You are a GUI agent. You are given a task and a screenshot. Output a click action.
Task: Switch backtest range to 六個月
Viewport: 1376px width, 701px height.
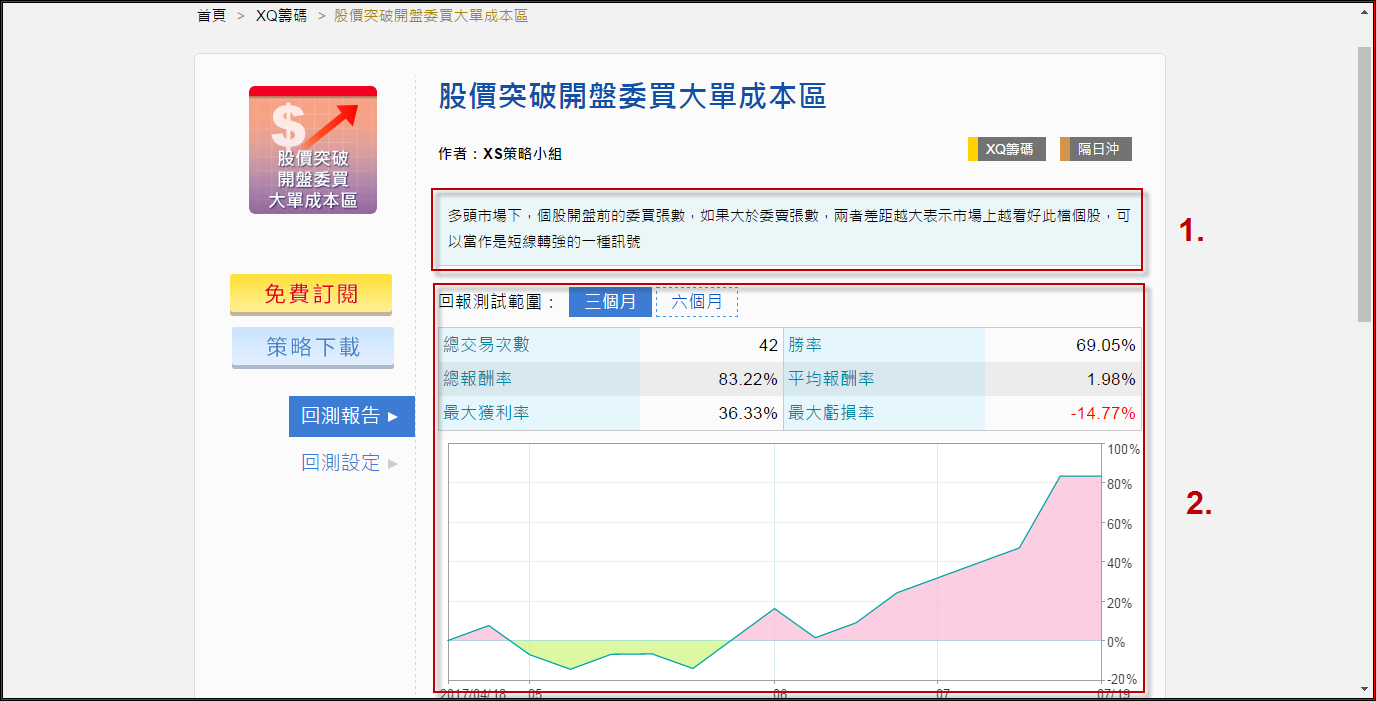tap(696, 302)
